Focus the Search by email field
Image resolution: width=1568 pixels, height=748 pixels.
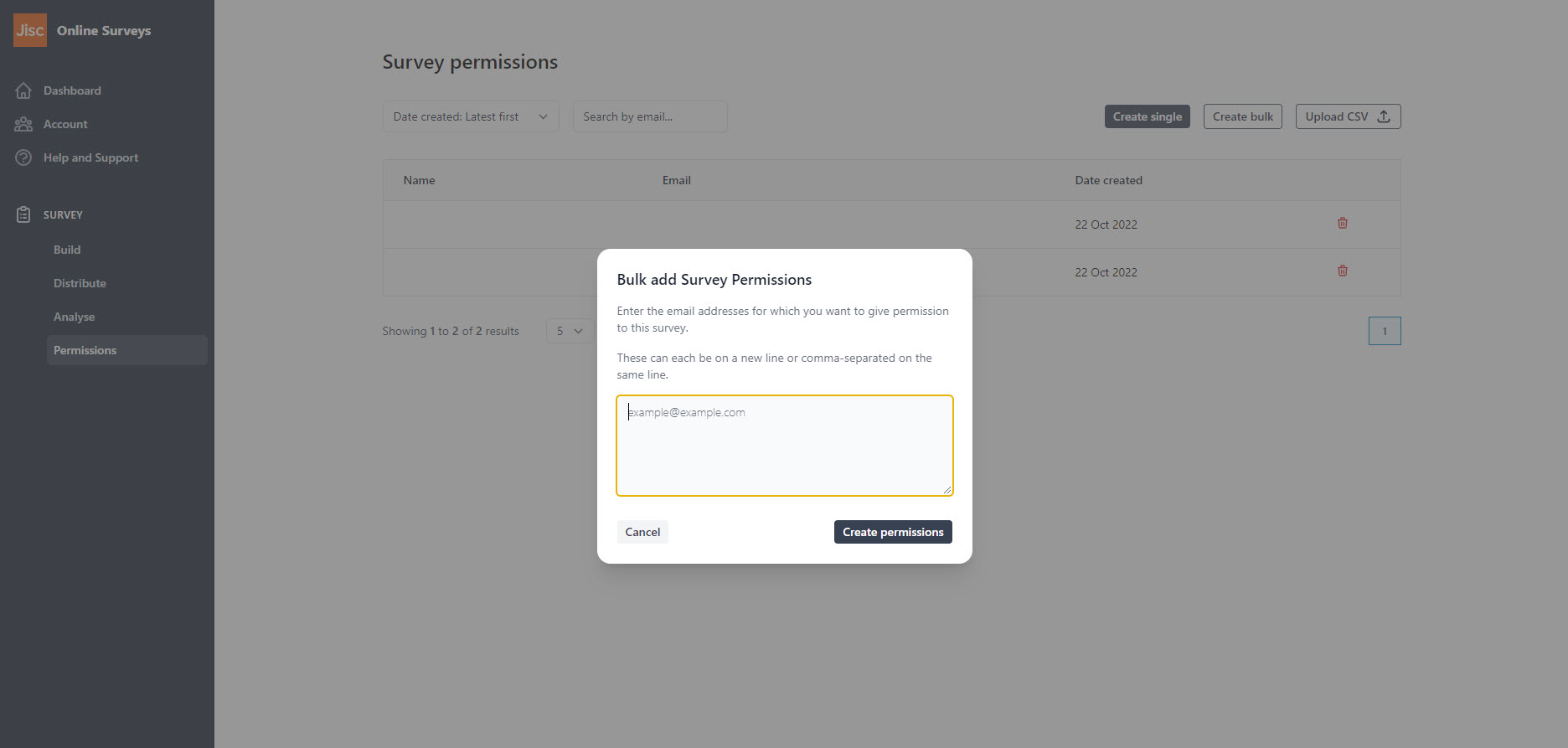[x=650, y=116]
